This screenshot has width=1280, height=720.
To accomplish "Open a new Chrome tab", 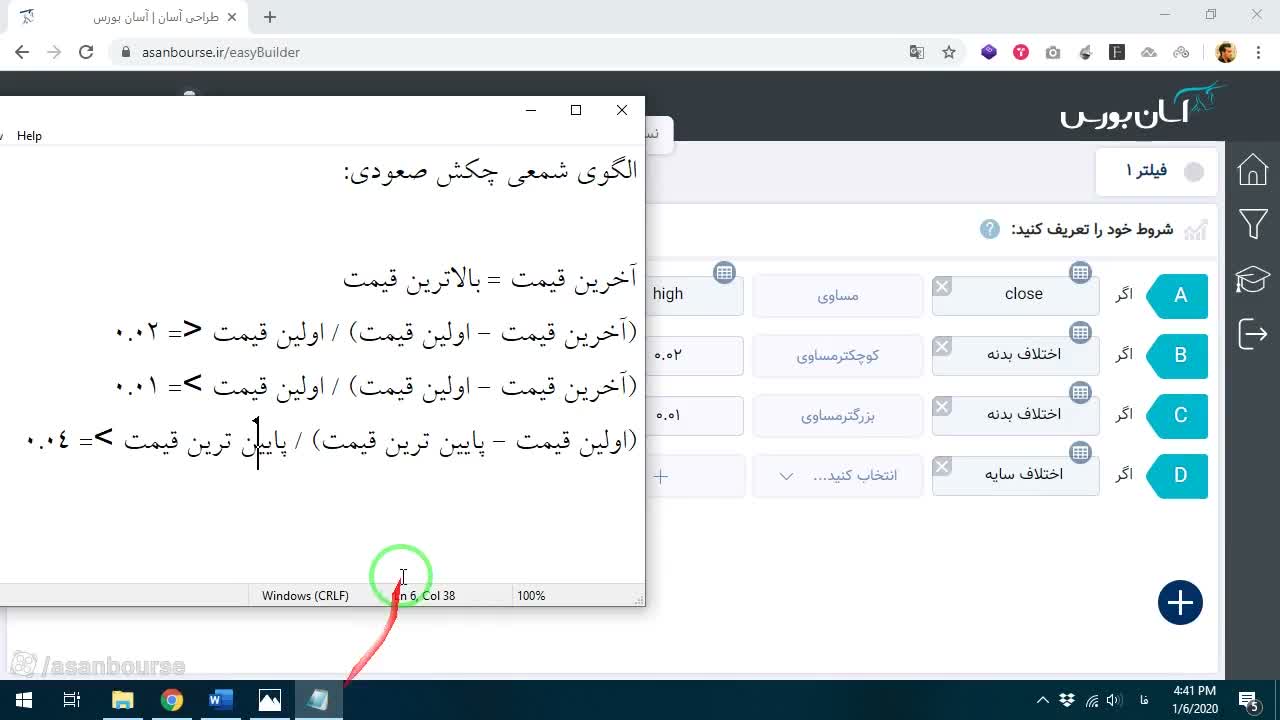I will point(270,17).
